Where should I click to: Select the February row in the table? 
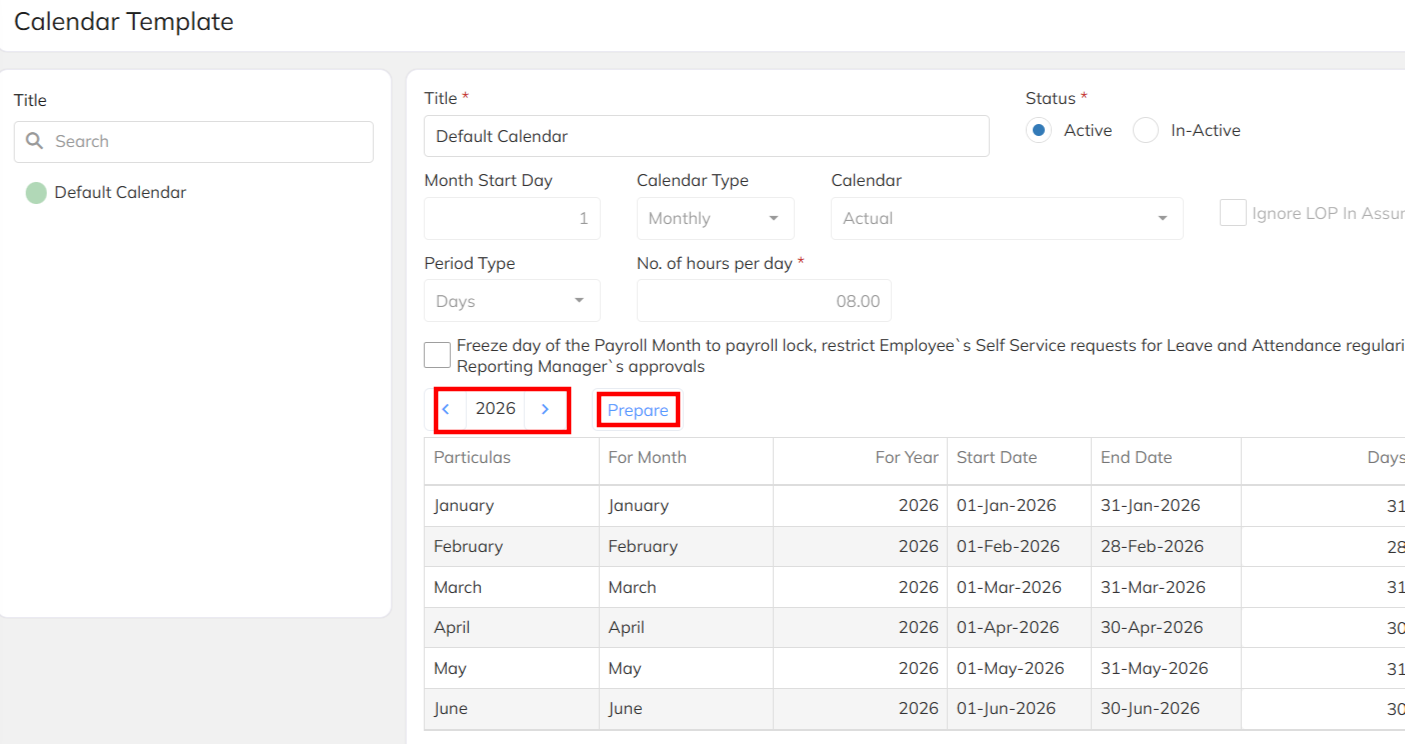468,547
